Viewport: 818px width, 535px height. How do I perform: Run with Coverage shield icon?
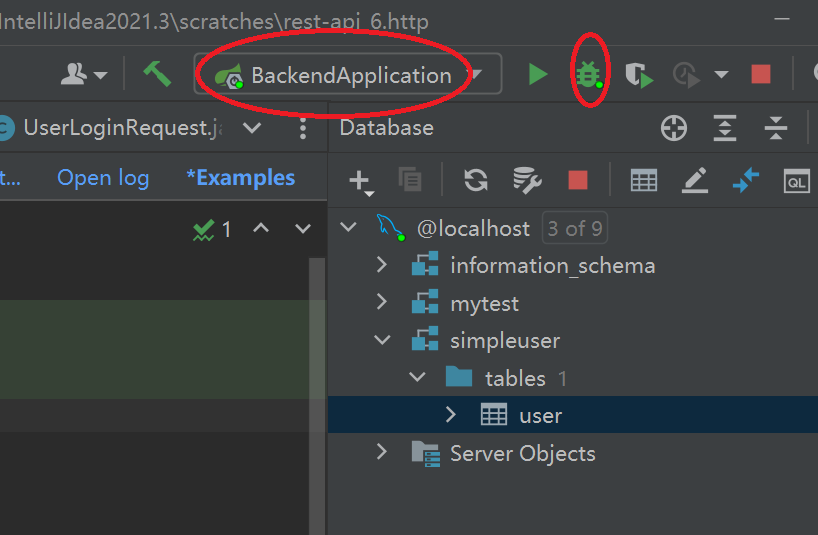click(x=638, y=75)
